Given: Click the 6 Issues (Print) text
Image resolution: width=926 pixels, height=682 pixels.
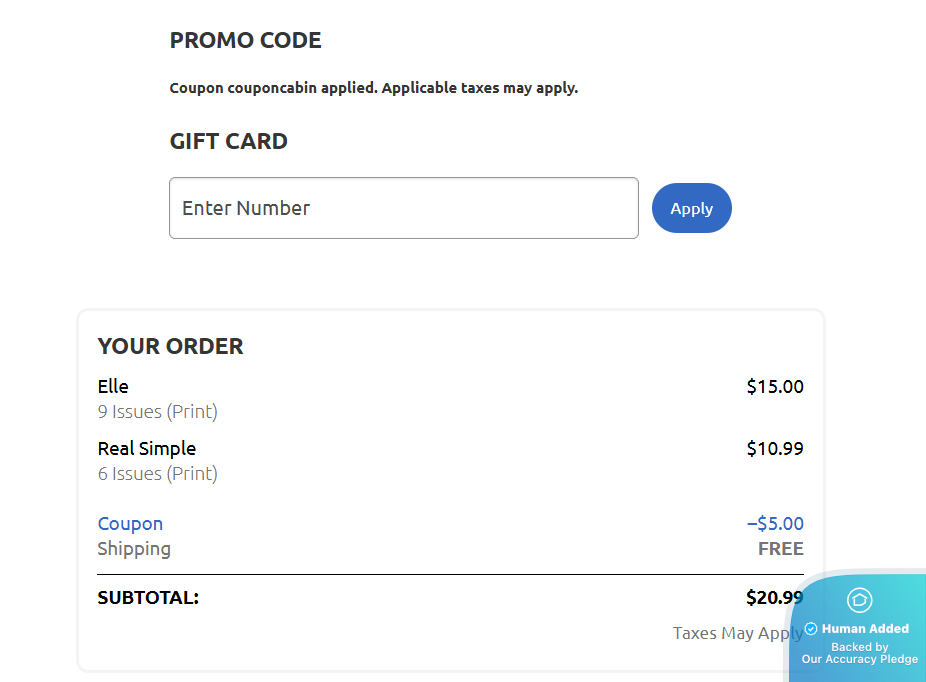Looking at the screenshot, I should (x=157, y=473).
